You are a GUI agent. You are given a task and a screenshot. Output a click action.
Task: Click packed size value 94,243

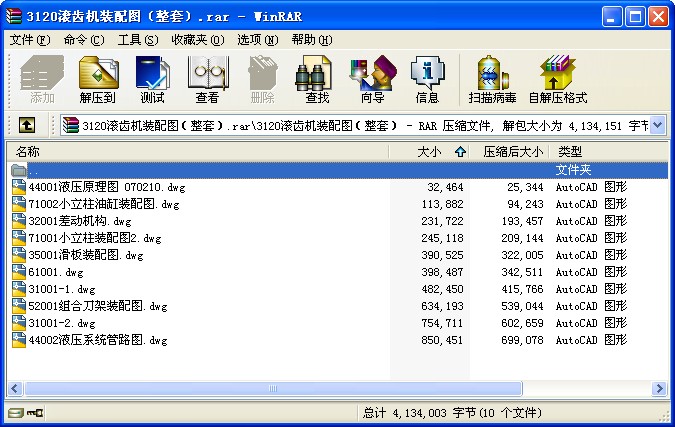525,204
